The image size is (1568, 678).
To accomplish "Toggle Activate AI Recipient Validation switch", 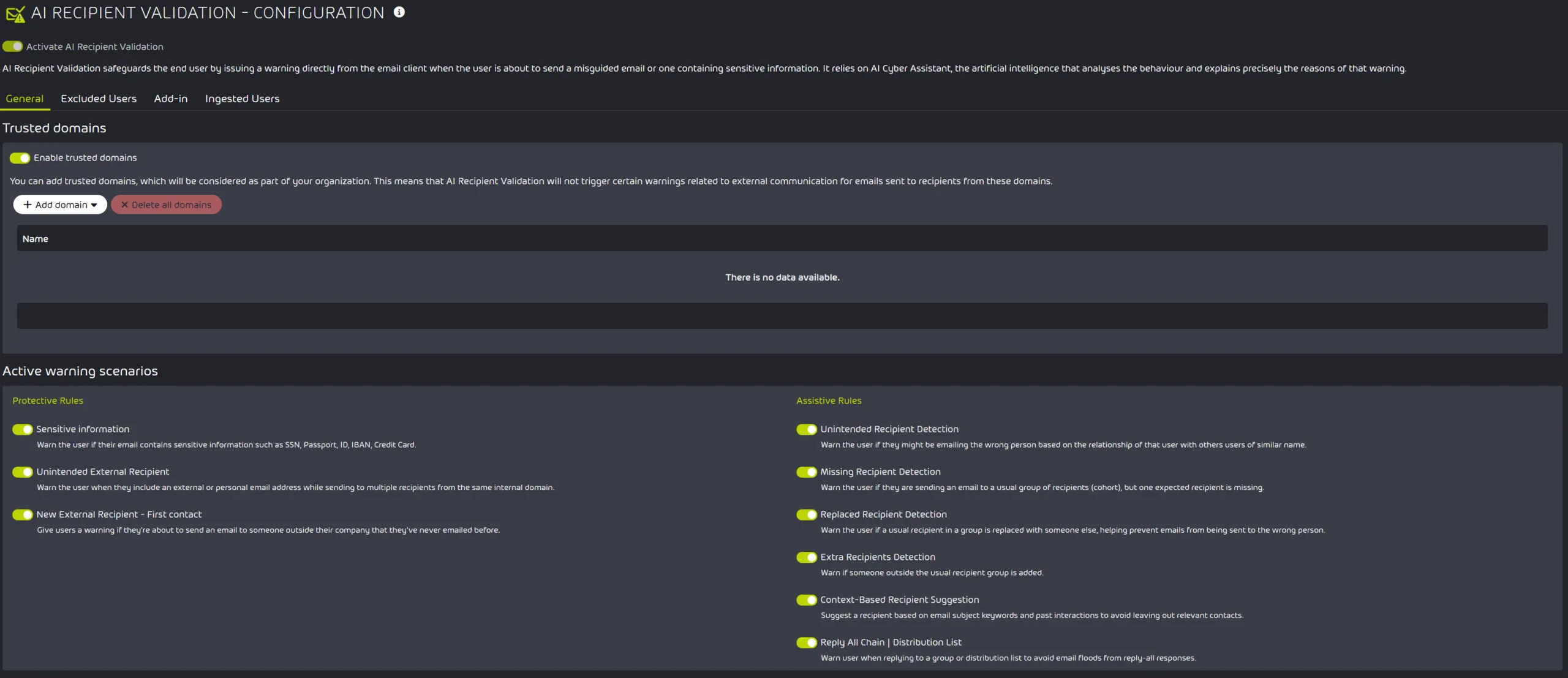I will [13, 47].
